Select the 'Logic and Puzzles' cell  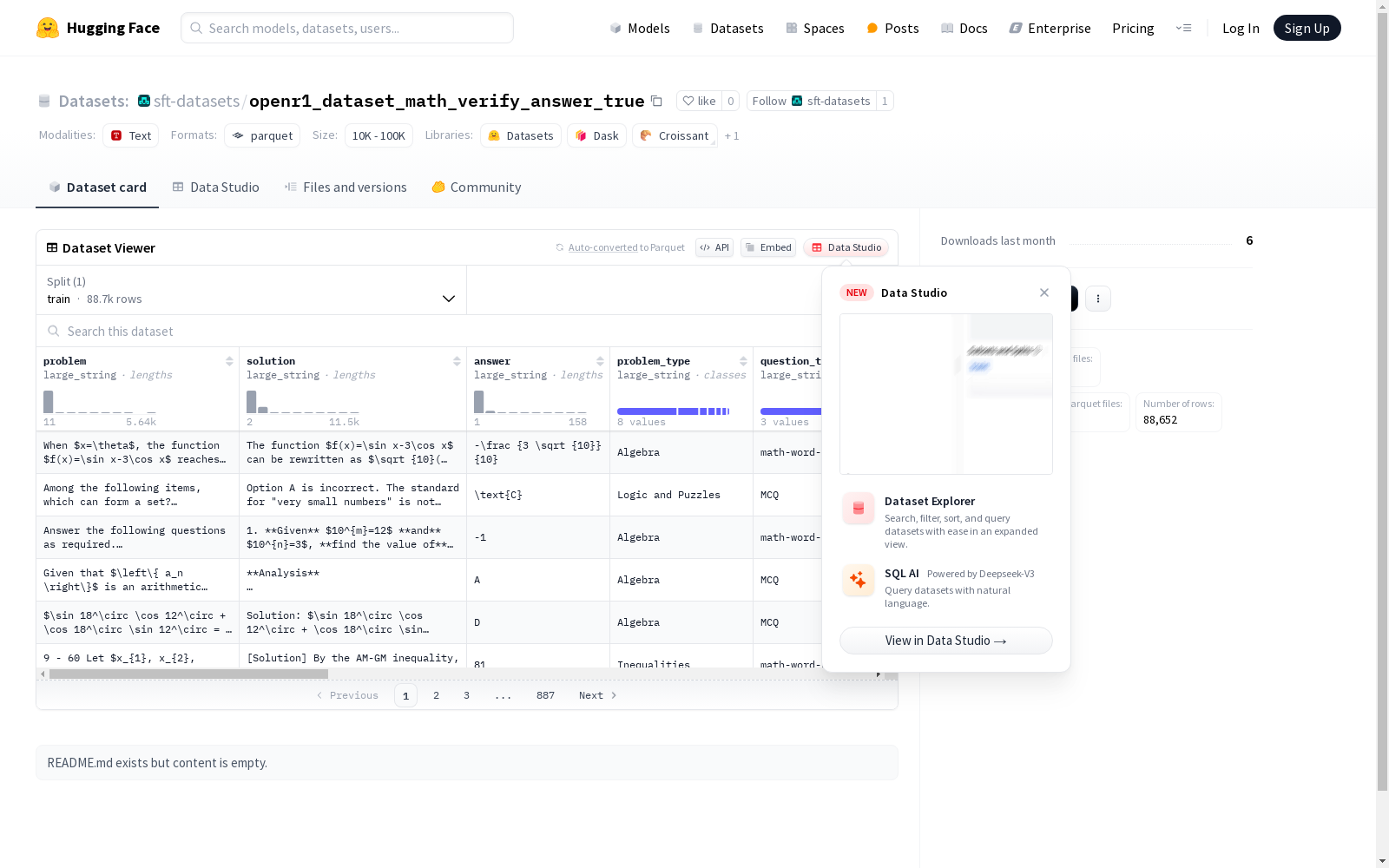[x=681, y=495]
